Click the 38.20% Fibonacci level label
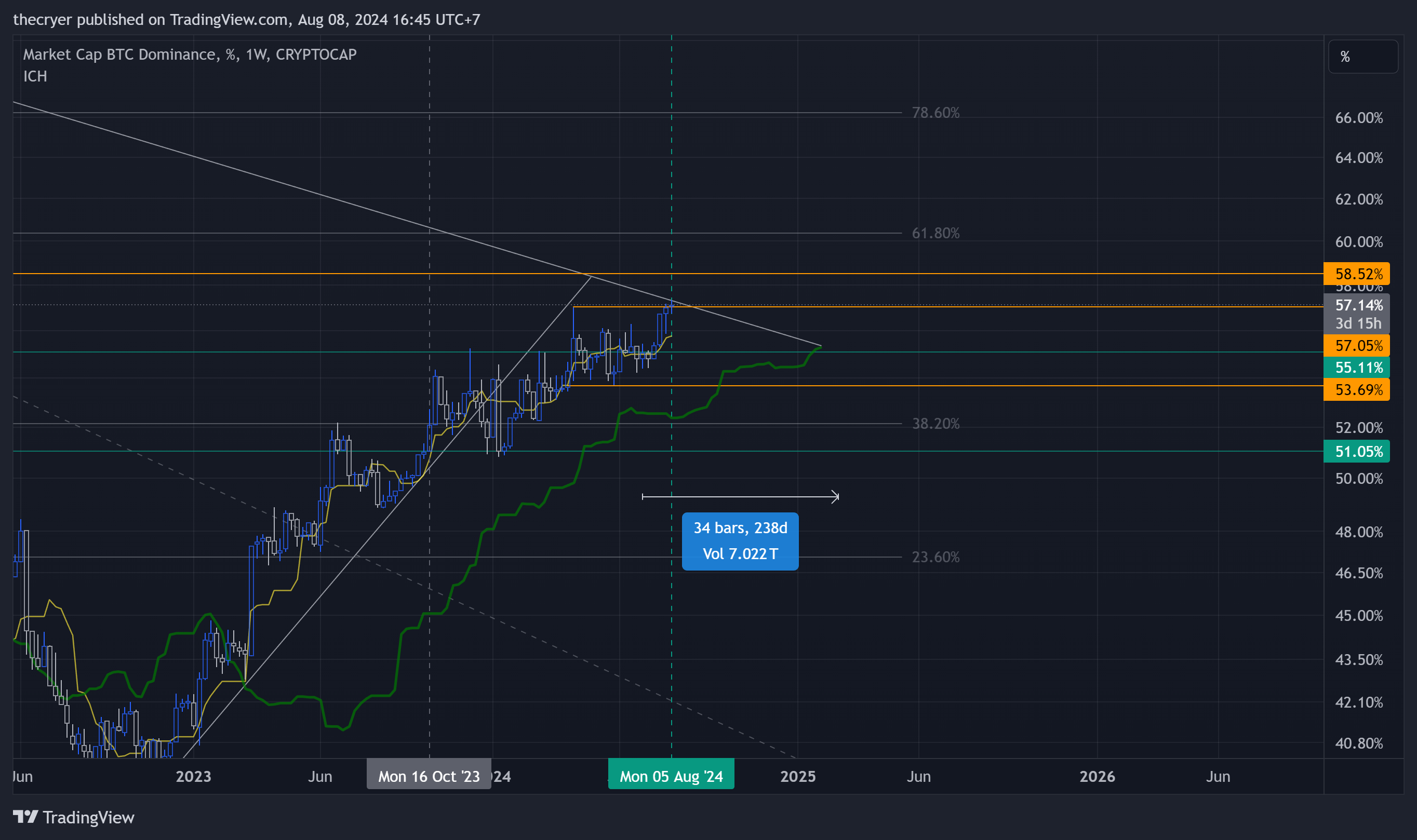1417x840 pixels. [x=935, y=424]
